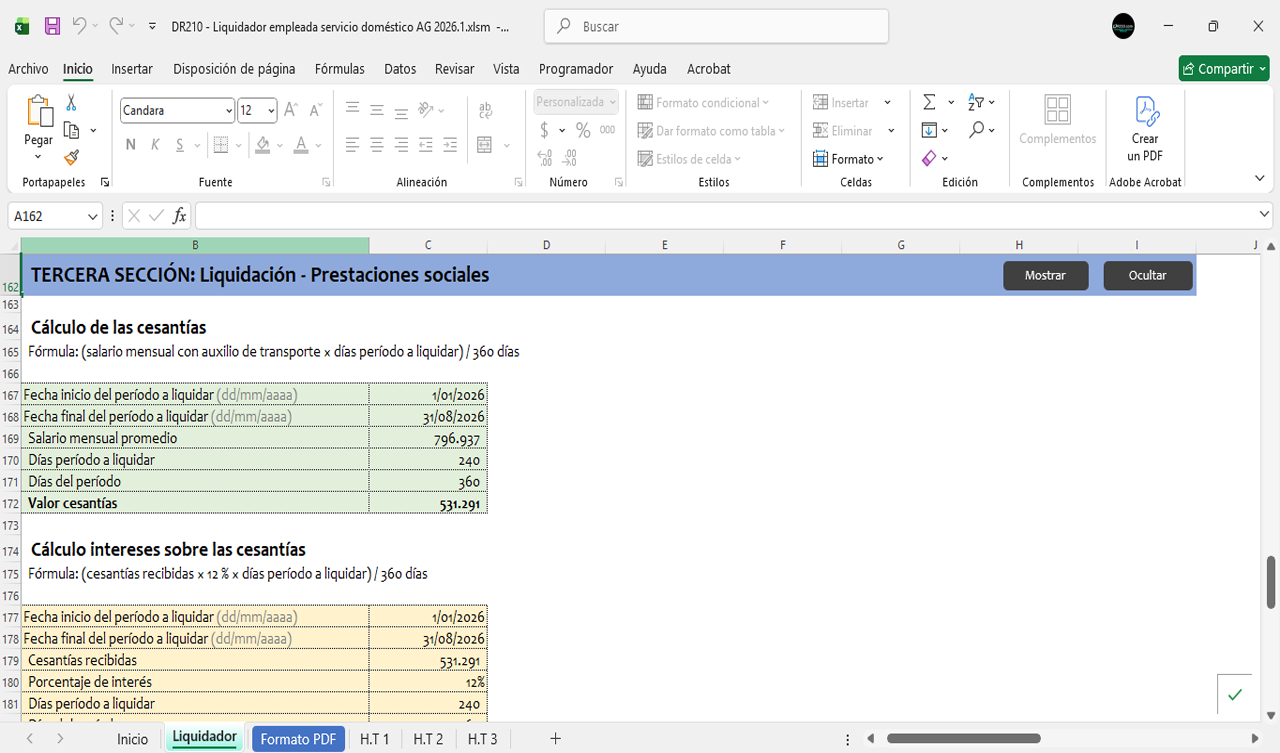
Task: Click the Buscar search field
Action: click(x=716, y=27)
